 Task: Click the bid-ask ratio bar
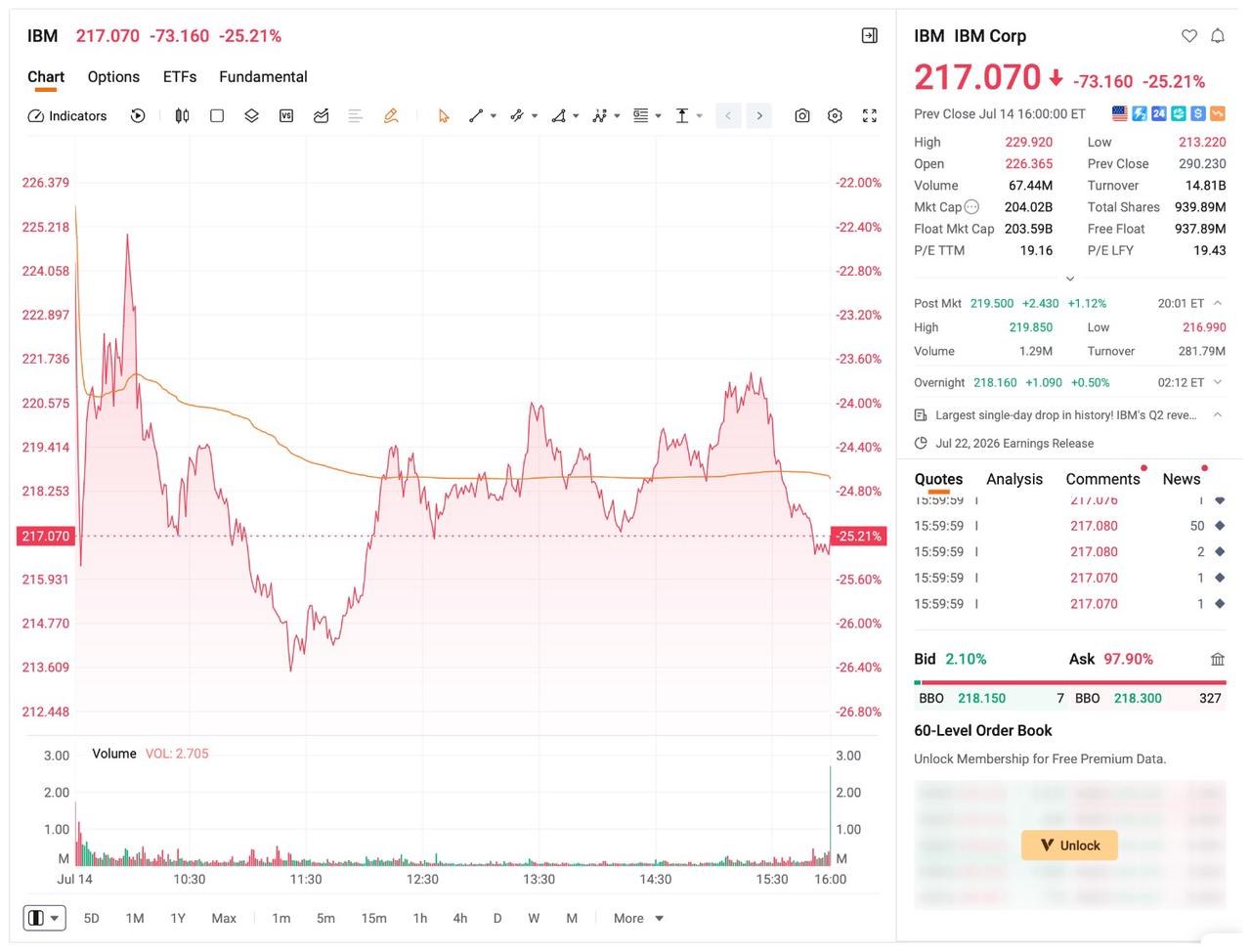pyautogui.click(x=1070, y=682)
